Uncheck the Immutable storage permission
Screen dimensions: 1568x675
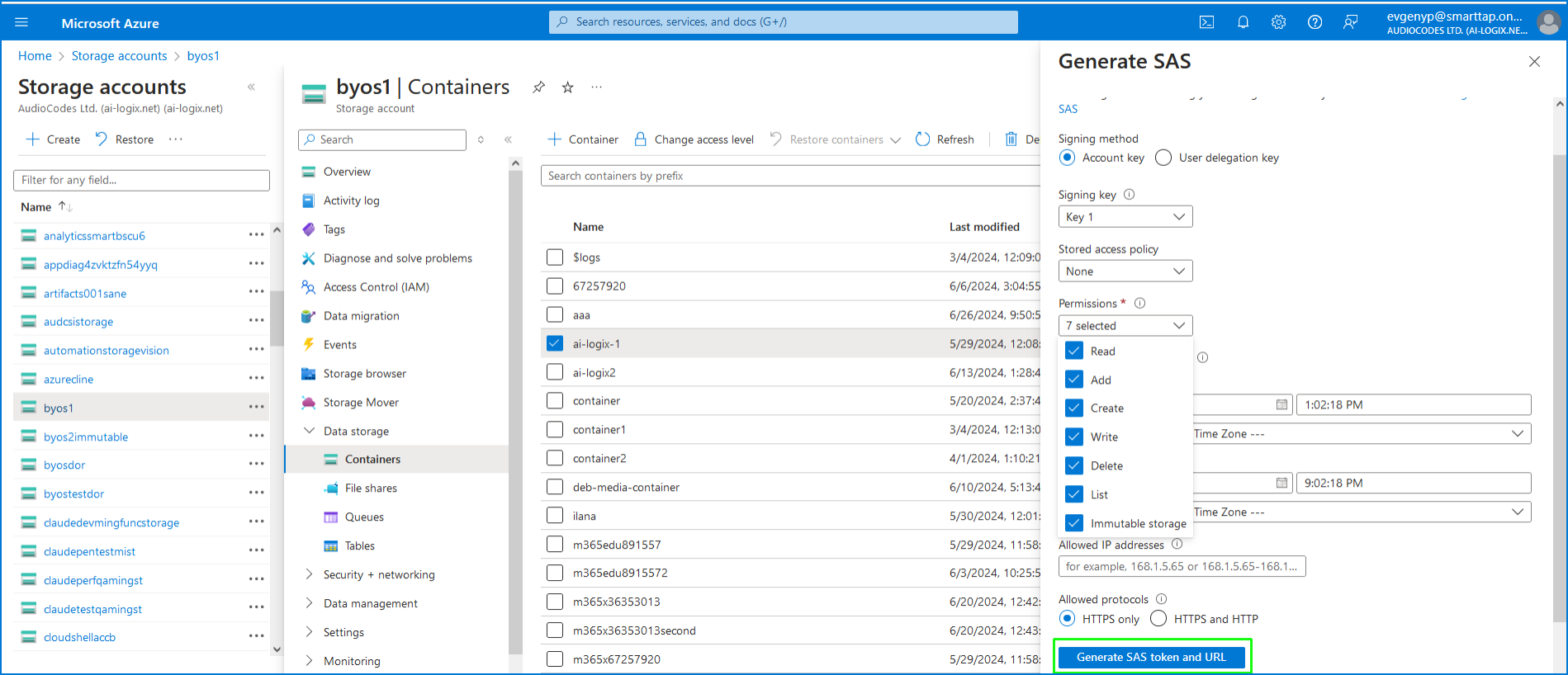[x=1074, y=523]
